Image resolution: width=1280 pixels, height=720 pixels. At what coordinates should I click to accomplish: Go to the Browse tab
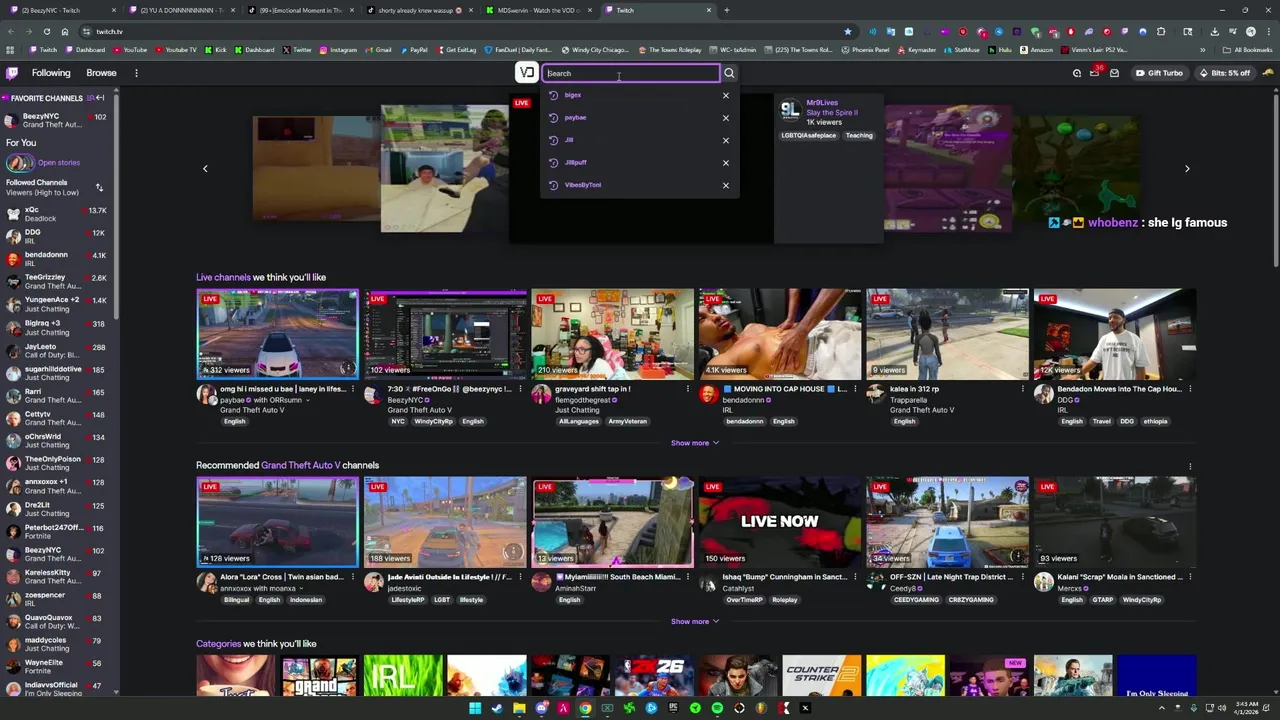point(101,73)
